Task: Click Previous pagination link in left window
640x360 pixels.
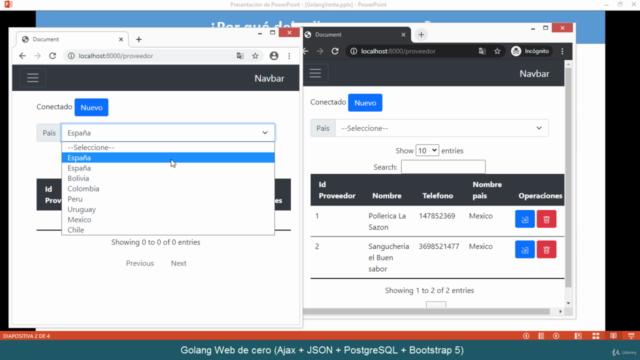Action: tap(140, 263)
